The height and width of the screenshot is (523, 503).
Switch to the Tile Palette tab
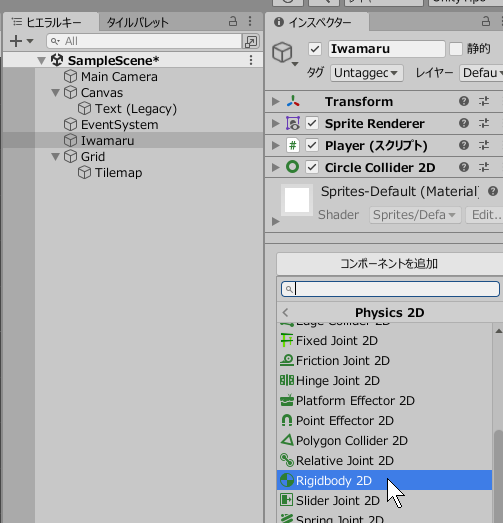click(x=137, y=22)
